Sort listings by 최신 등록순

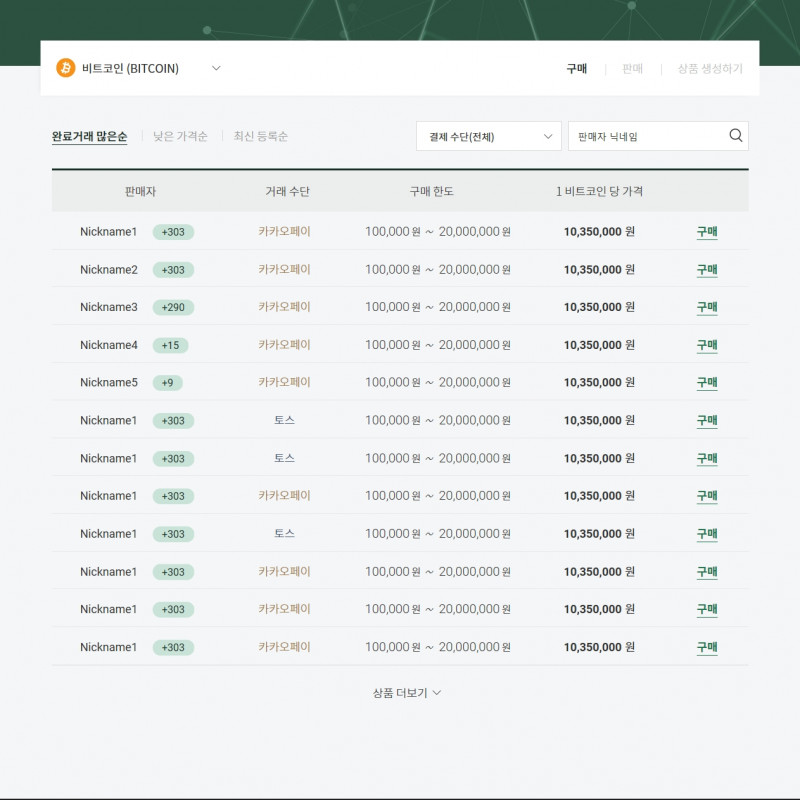(261, 137)
